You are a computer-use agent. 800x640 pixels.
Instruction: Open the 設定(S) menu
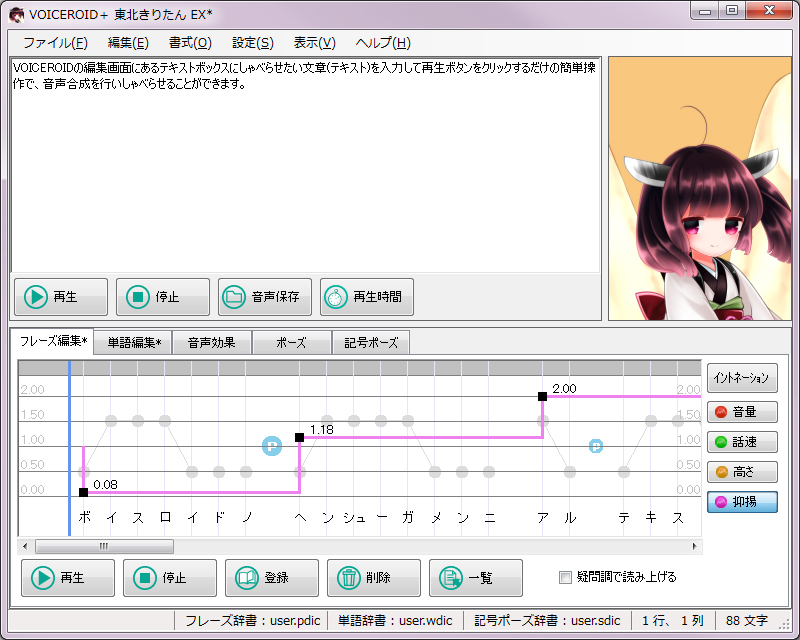pos(253,43)
